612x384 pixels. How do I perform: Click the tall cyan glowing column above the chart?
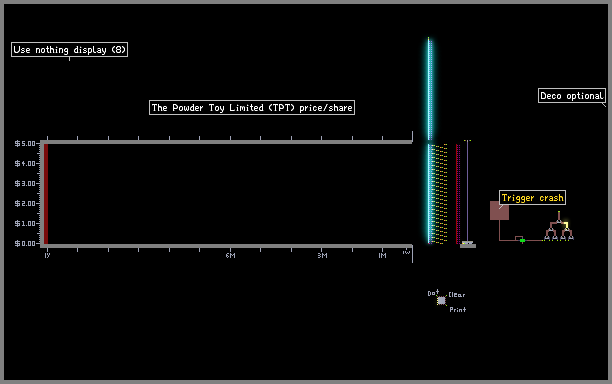point(430,89)
